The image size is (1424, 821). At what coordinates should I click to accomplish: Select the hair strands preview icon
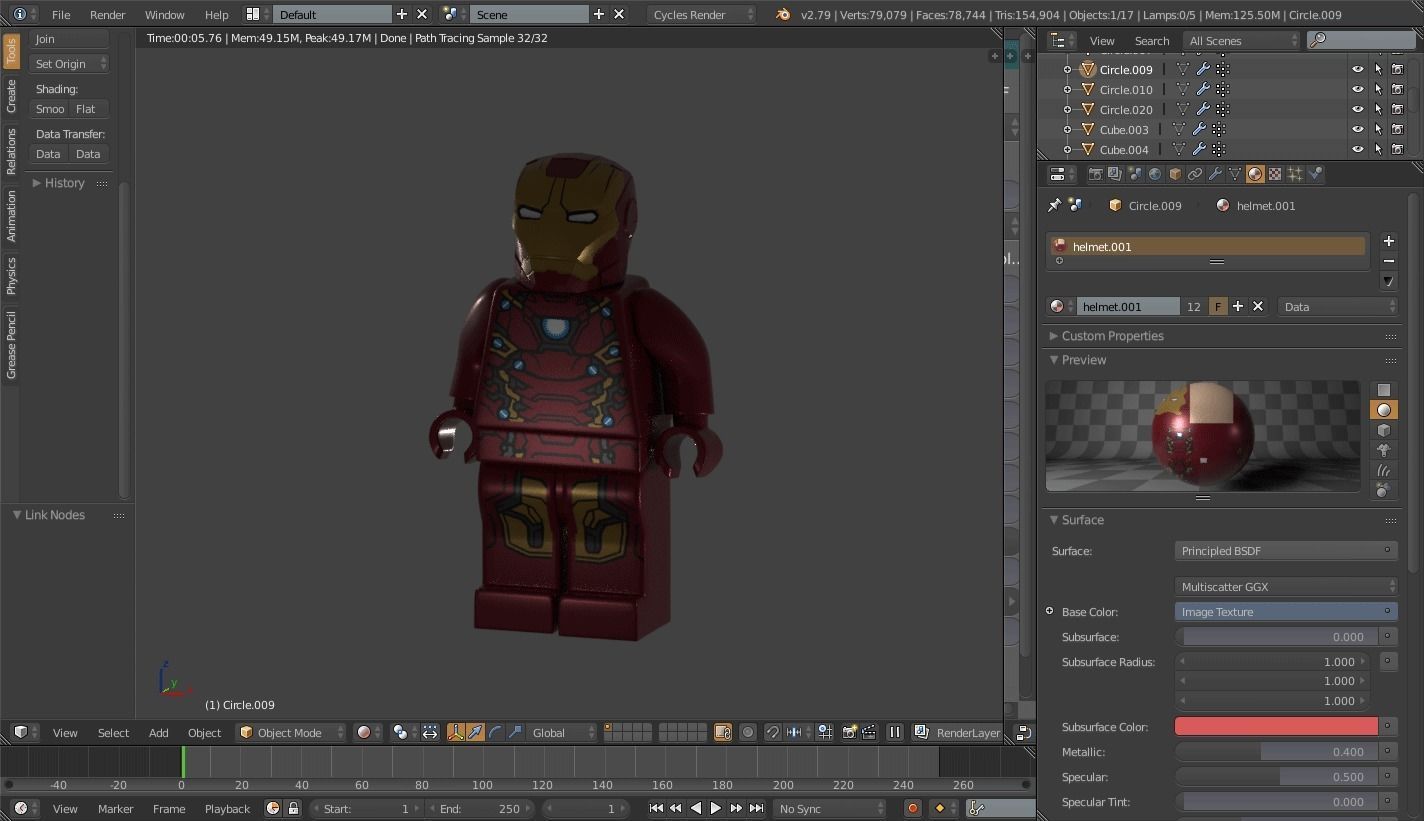1384,470
